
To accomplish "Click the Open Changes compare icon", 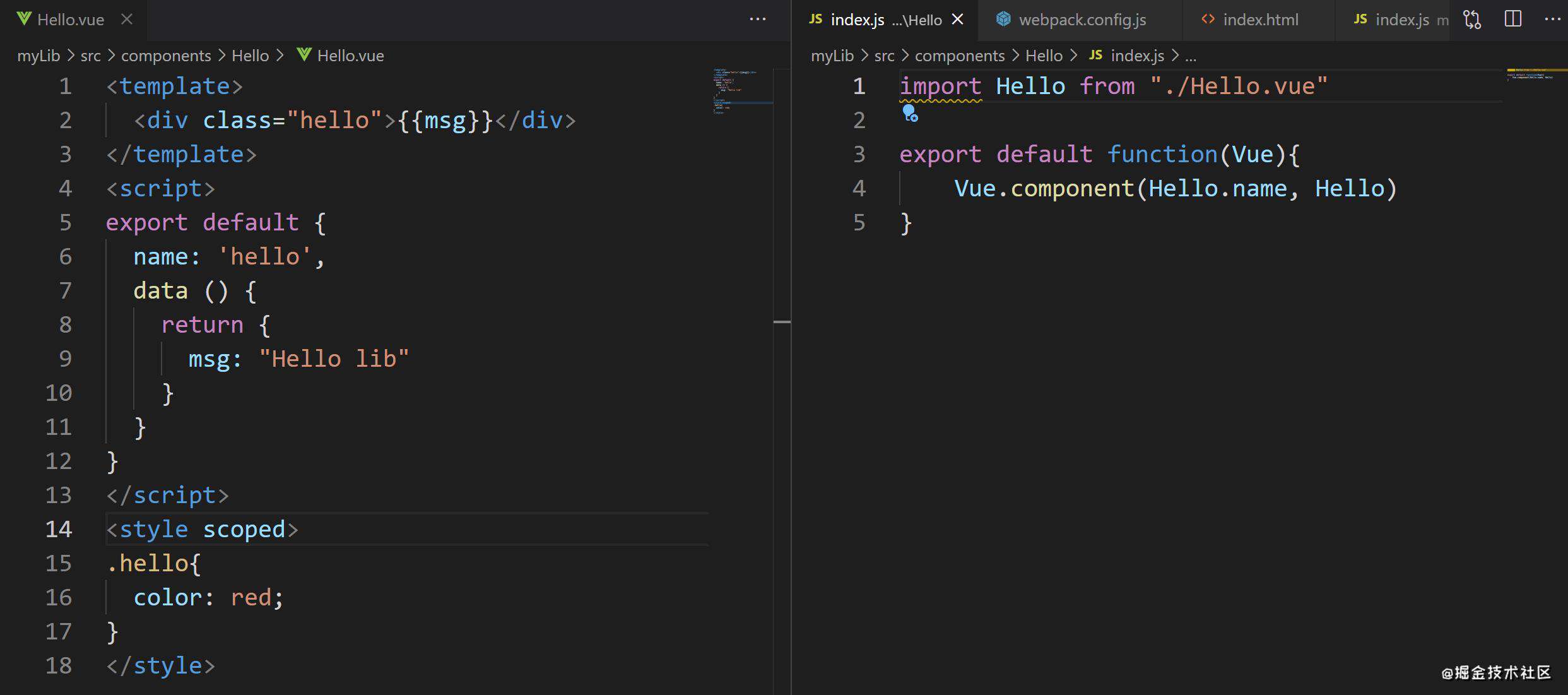I will [x=1472, y=20].
